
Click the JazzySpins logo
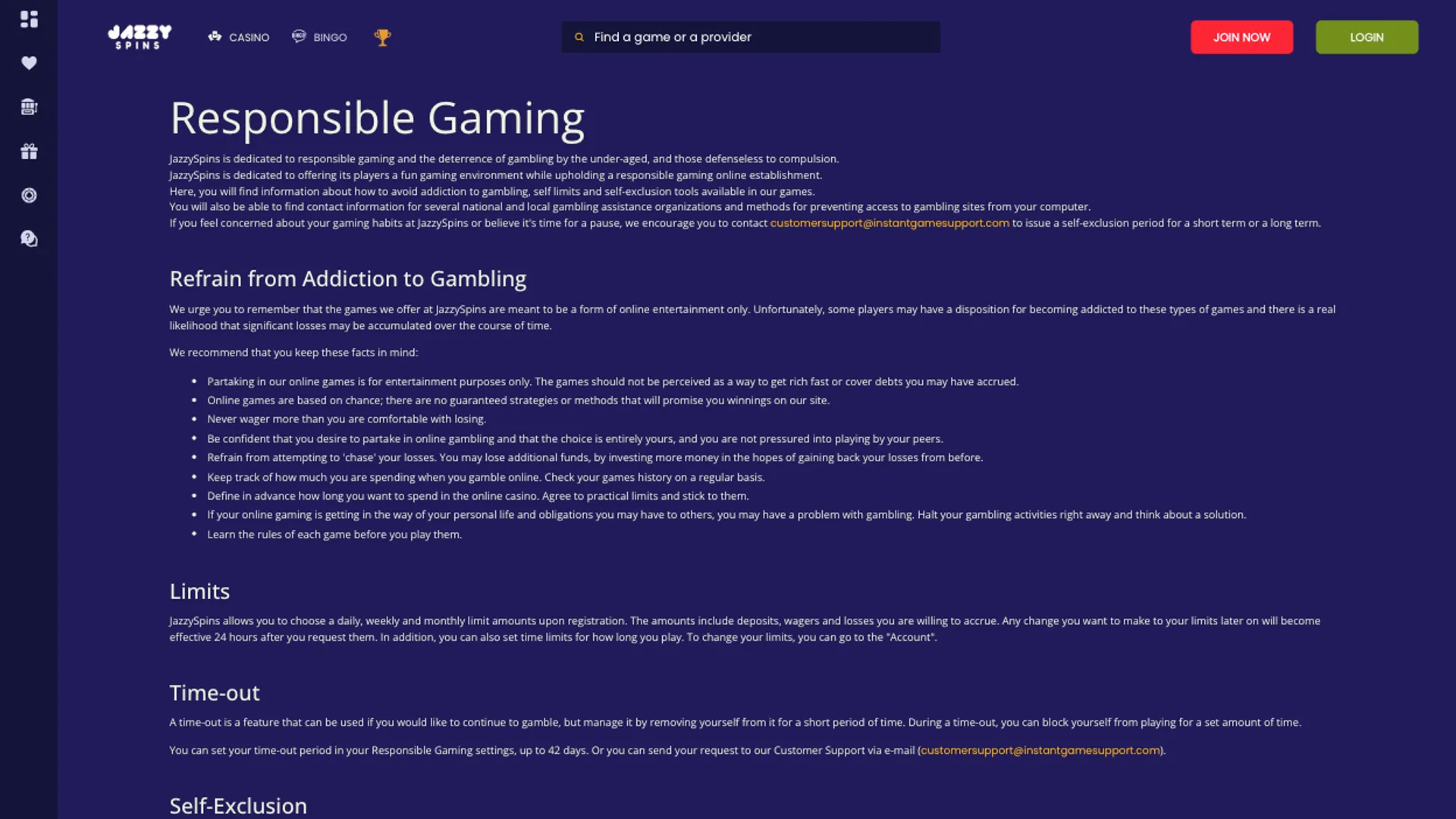point(140,37)
